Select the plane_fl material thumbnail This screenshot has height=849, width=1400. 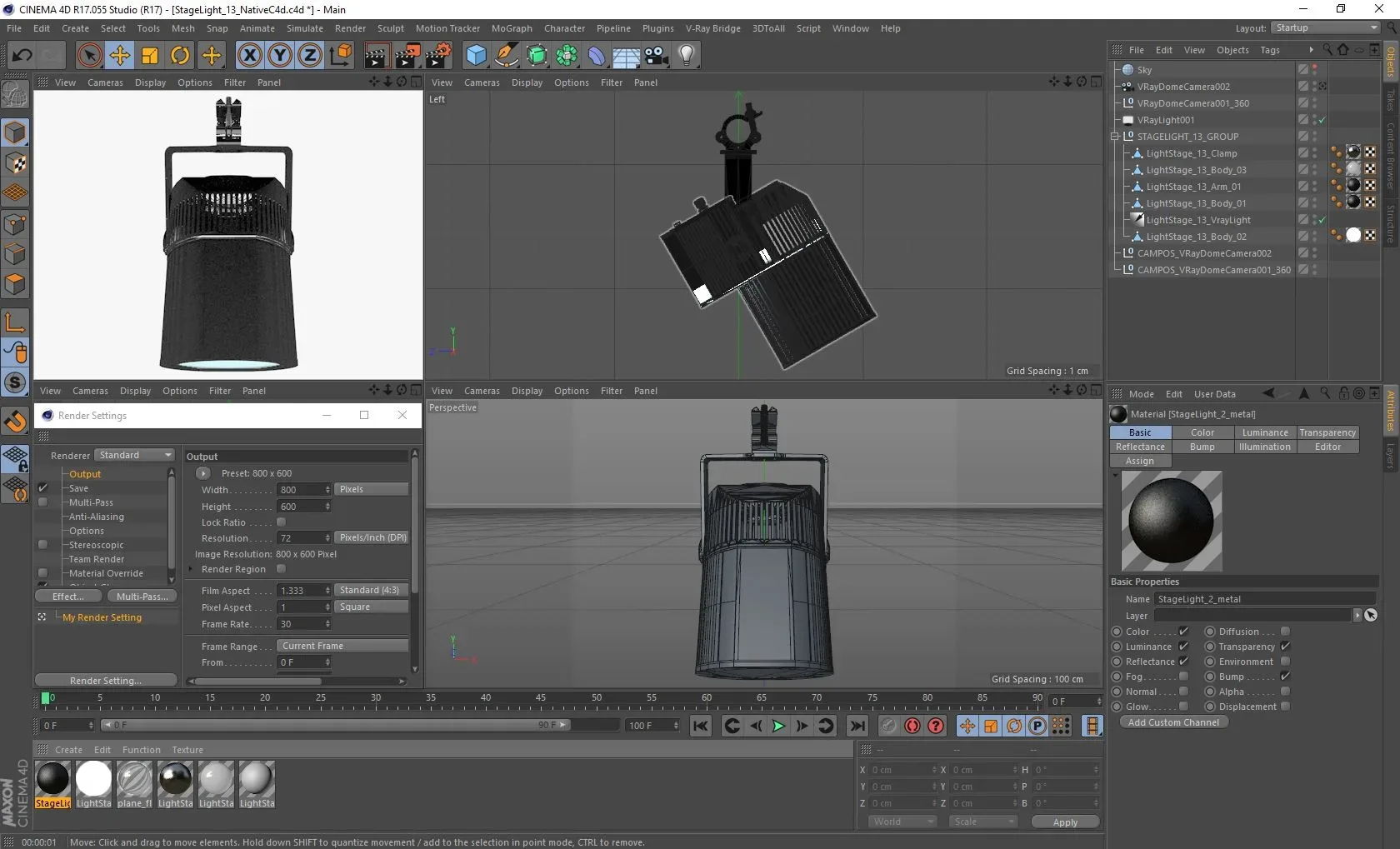point(134,785)
